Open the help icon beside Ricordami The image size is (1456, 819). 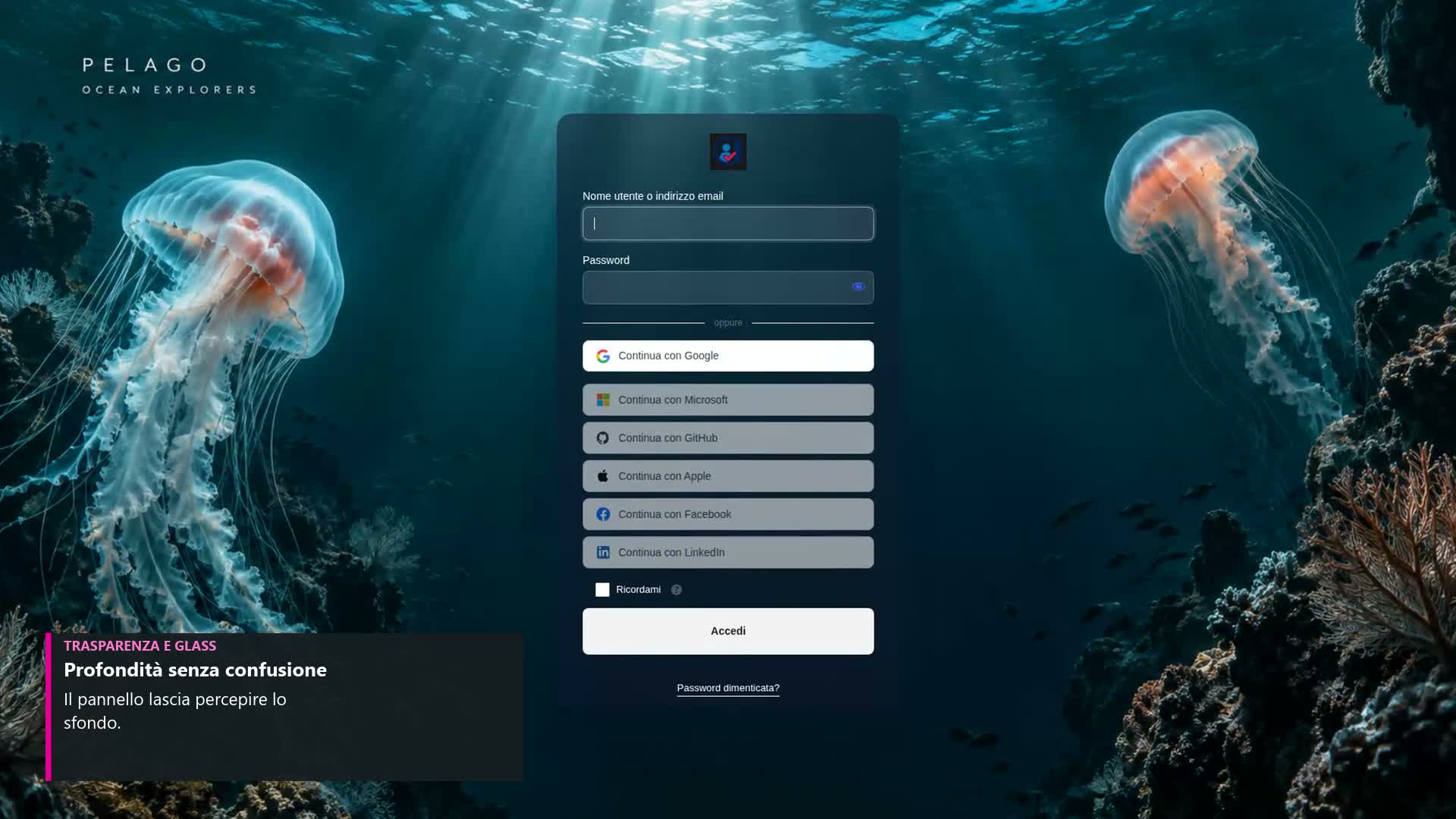tap(676, 590)
